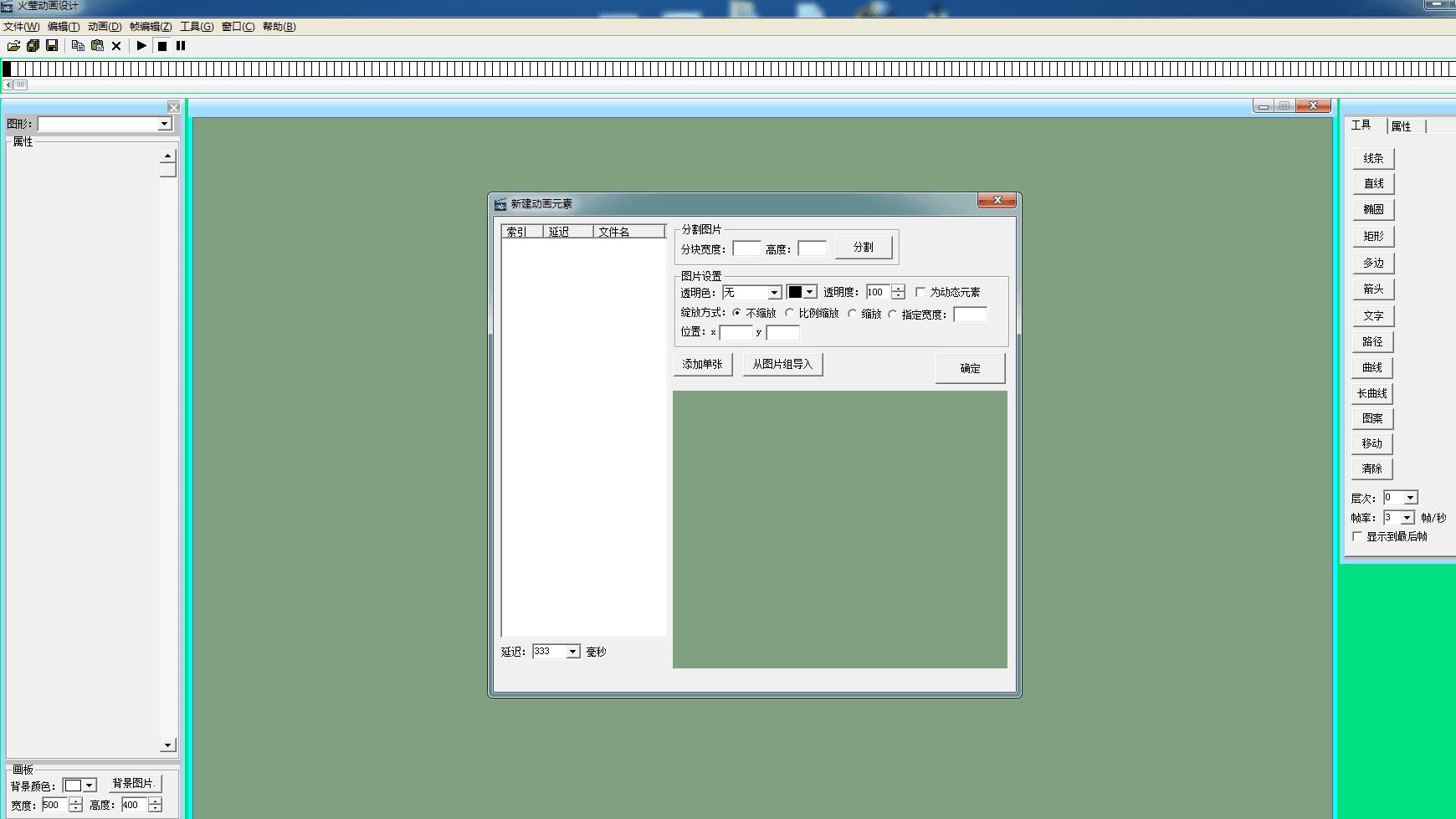Screen dimensions: 1456x819
Task: Close the left properties panel
Action: tap(173, 107)
